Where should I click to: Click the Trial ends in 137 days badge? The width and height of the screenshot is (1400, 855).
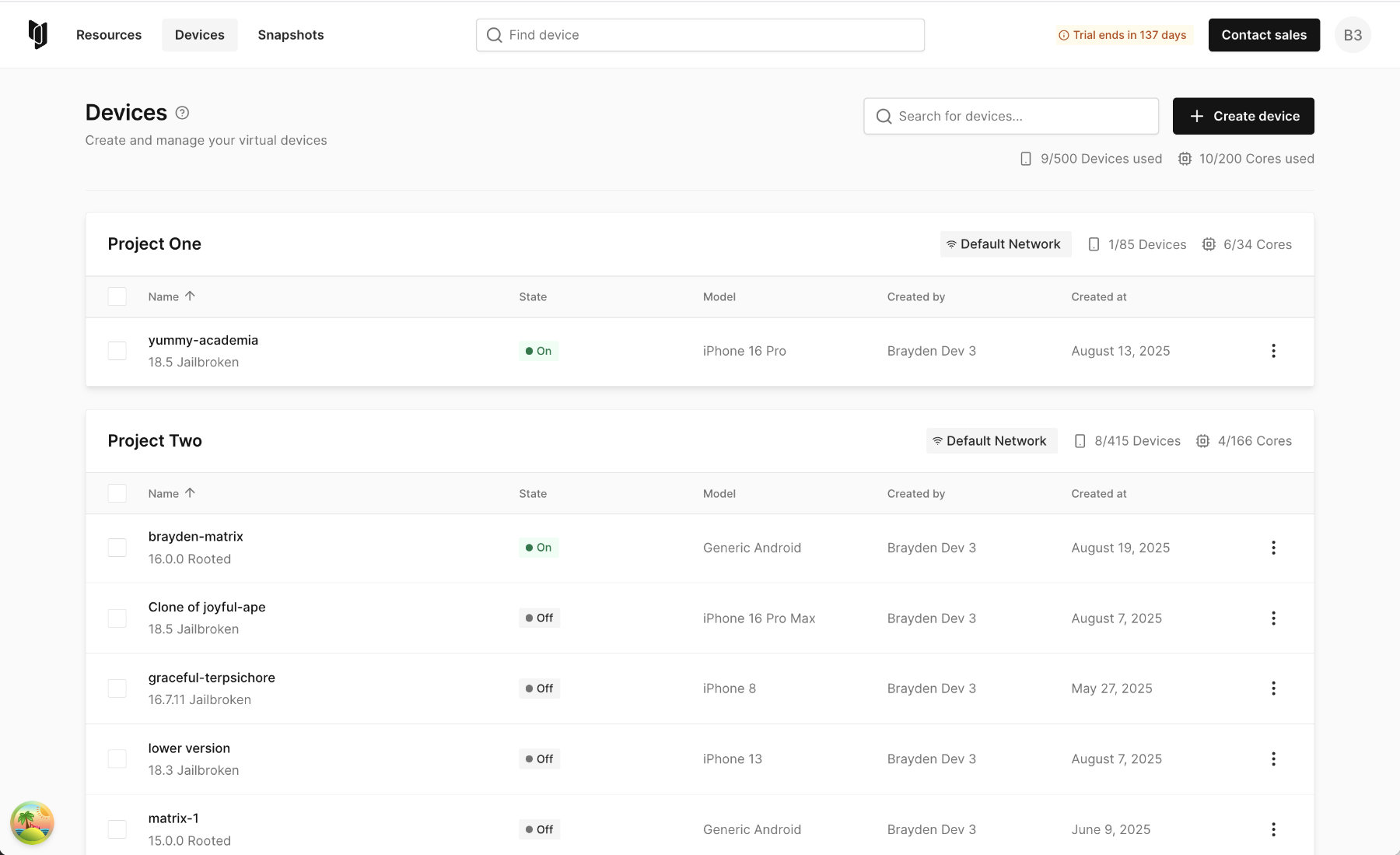(1122, 35)
